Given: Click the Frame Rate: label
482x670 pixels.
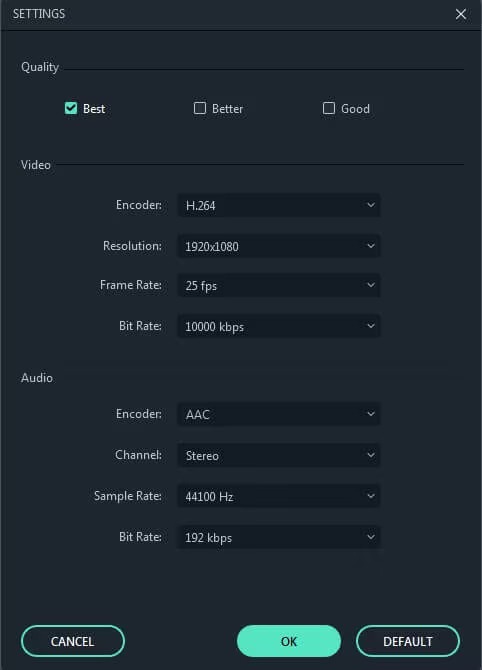Looking at the screenshot, I should click(131, 285).
